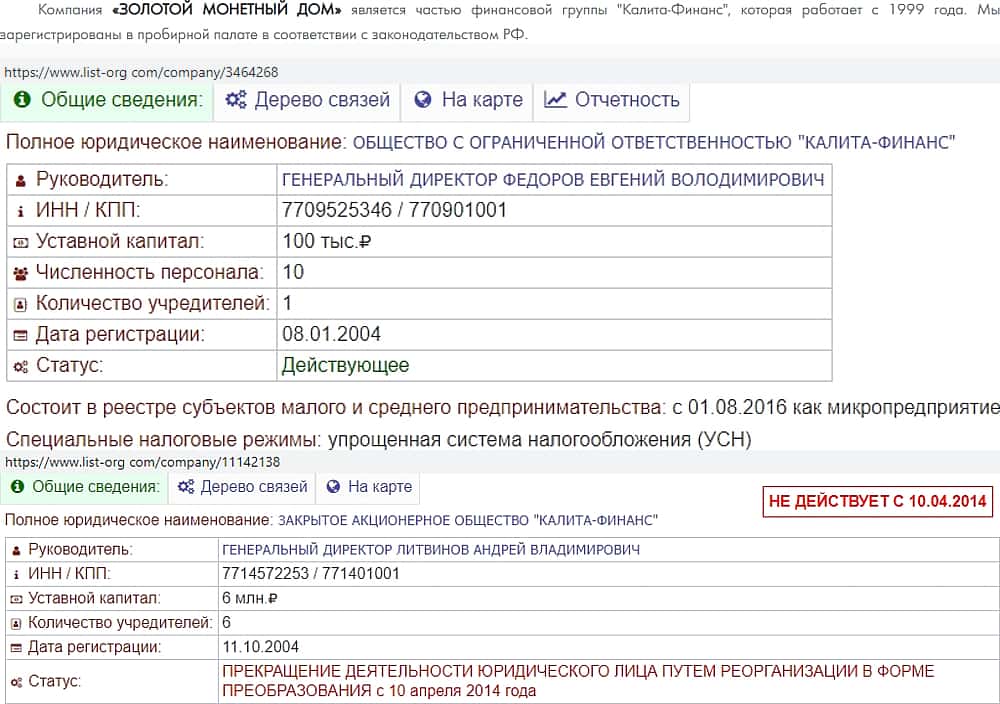The width and height of the screenshot is (1000, 704).
Task: Select founders count value '6'
Action: (226, 622)
